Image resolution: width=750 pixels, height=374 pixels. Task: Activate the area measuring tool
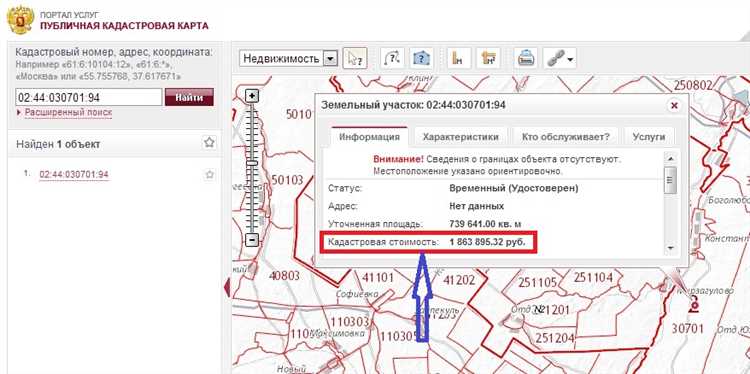tap(488, 59)
